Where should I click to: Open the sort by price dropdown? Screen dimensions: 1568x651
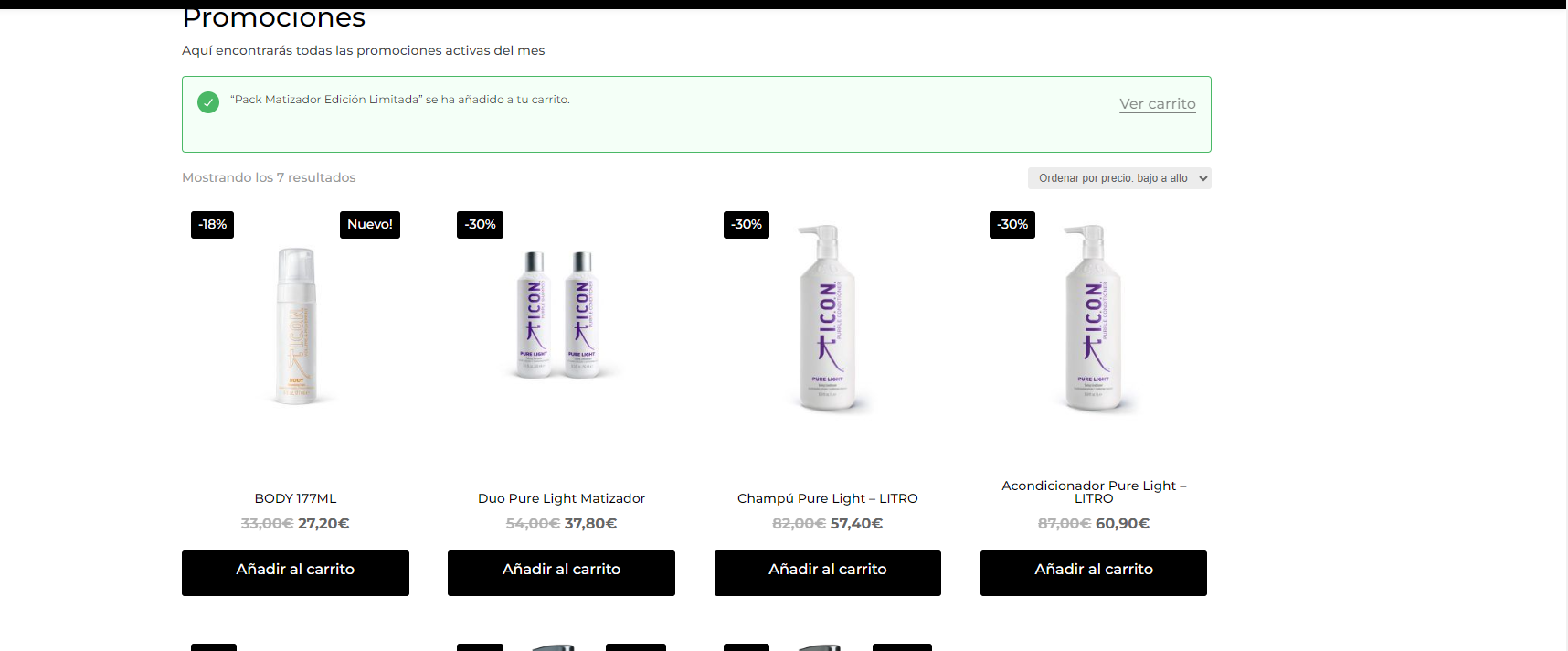(1119, 178)
